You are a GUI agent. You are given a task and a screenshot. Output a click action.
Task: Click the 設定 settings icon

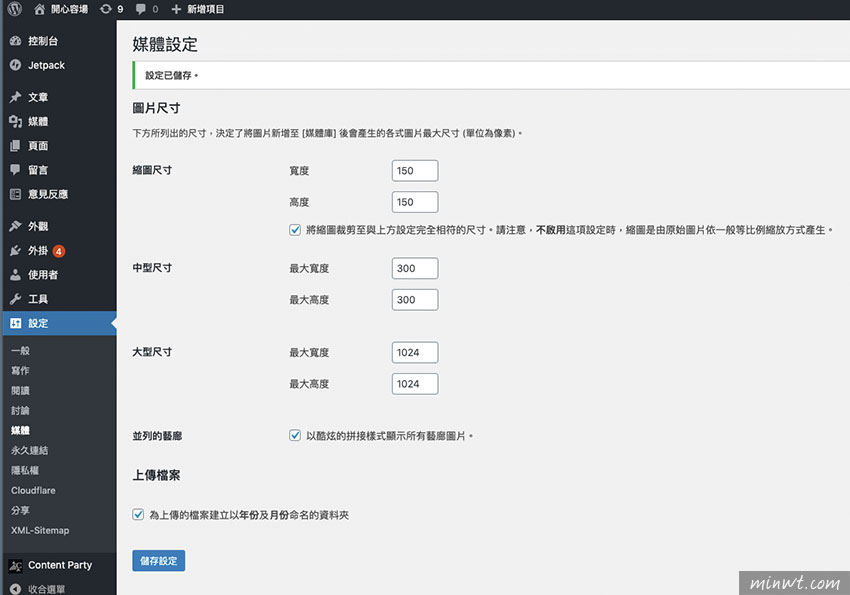pos(15,323)
